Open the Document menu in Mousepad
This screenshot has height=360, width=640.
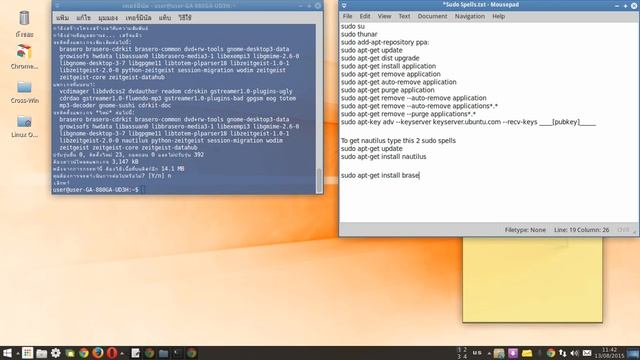tap(432, 16)
